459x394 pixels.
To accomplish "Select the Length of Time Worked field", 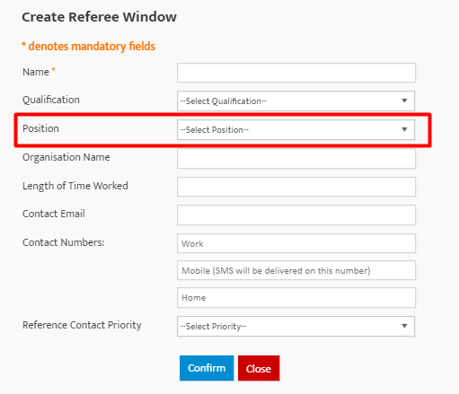I will [296, 187].
